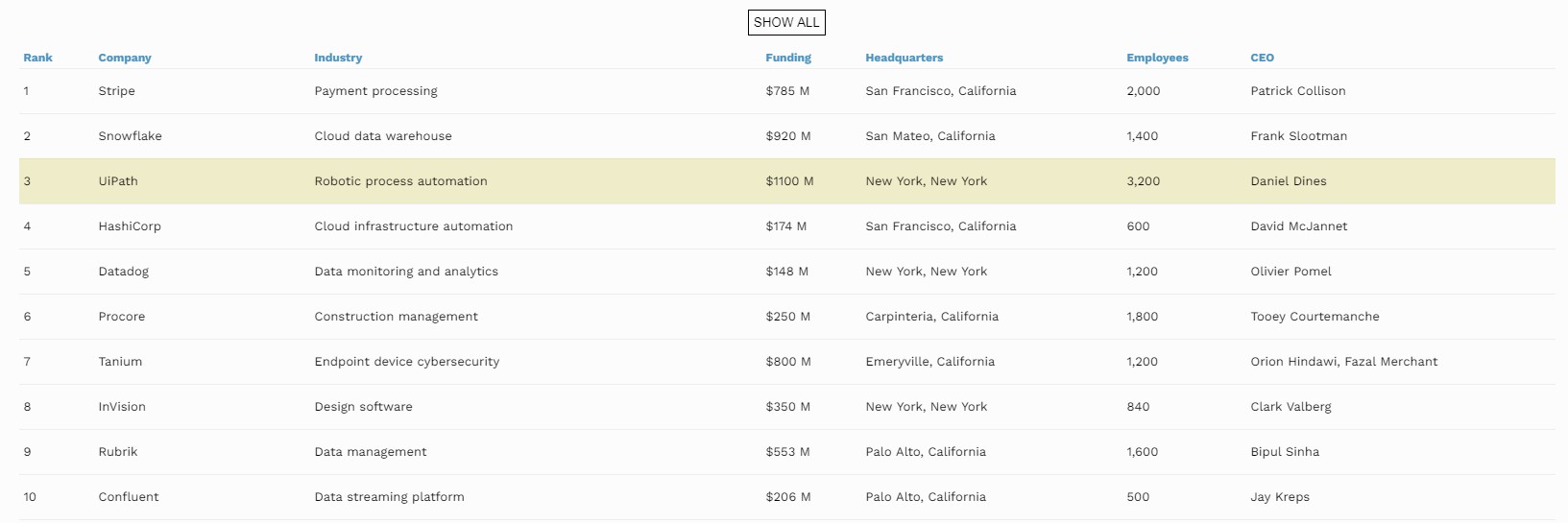Image resolution: width=1568 pixels, height=523 pixels.
Task: Click the $1100 M funding cell
Action: pyautogui.click(x=789, y=181)
